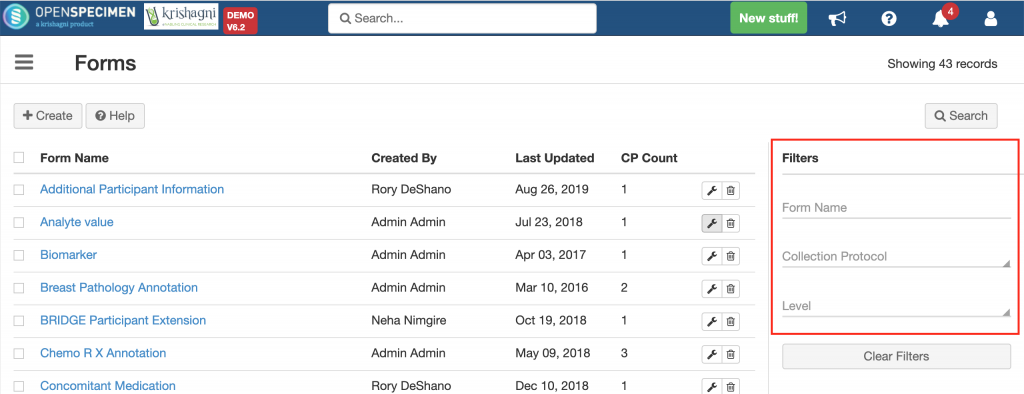Click the Forms page title

pyautogui.click(x=105, y=63)
